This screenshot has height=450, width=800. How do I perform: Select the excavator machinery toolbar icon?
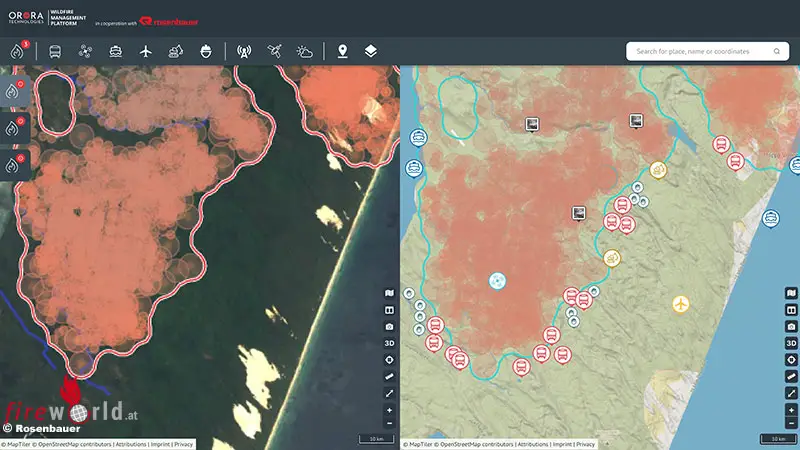[176, 51]
